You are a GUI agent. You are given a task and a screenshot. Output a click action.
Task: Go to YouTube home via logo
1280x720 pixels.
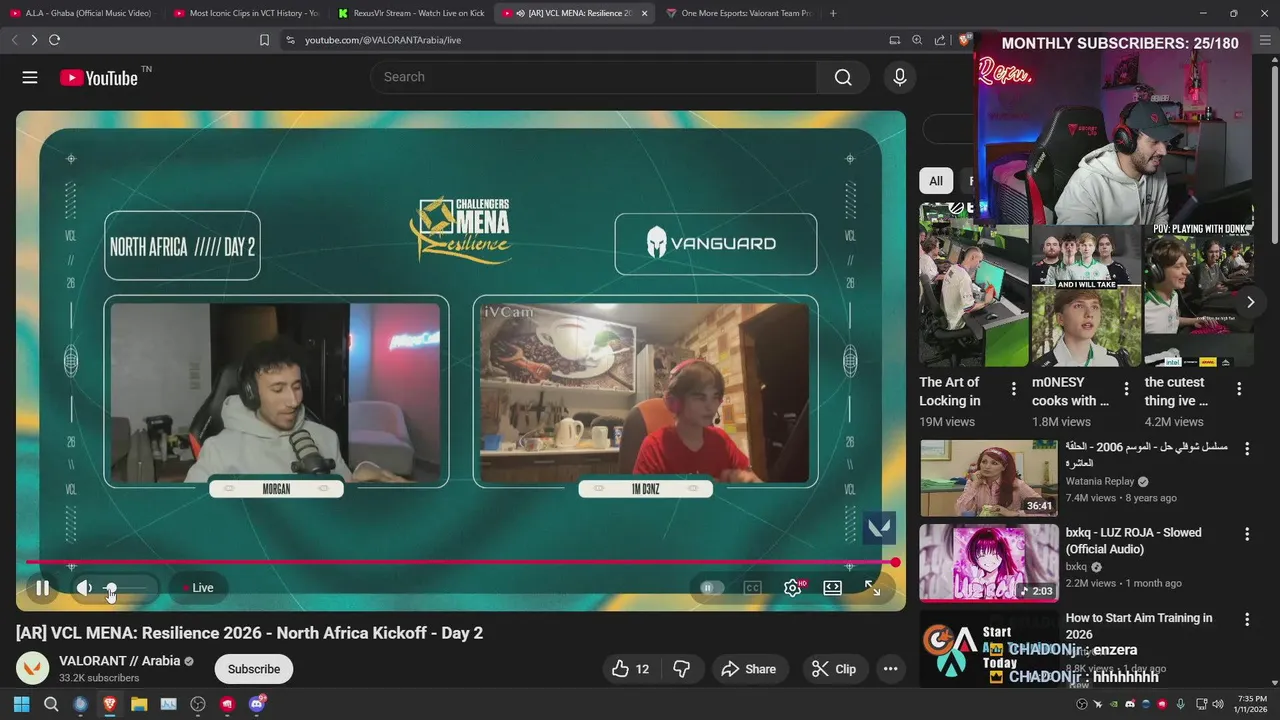[98, 77]
